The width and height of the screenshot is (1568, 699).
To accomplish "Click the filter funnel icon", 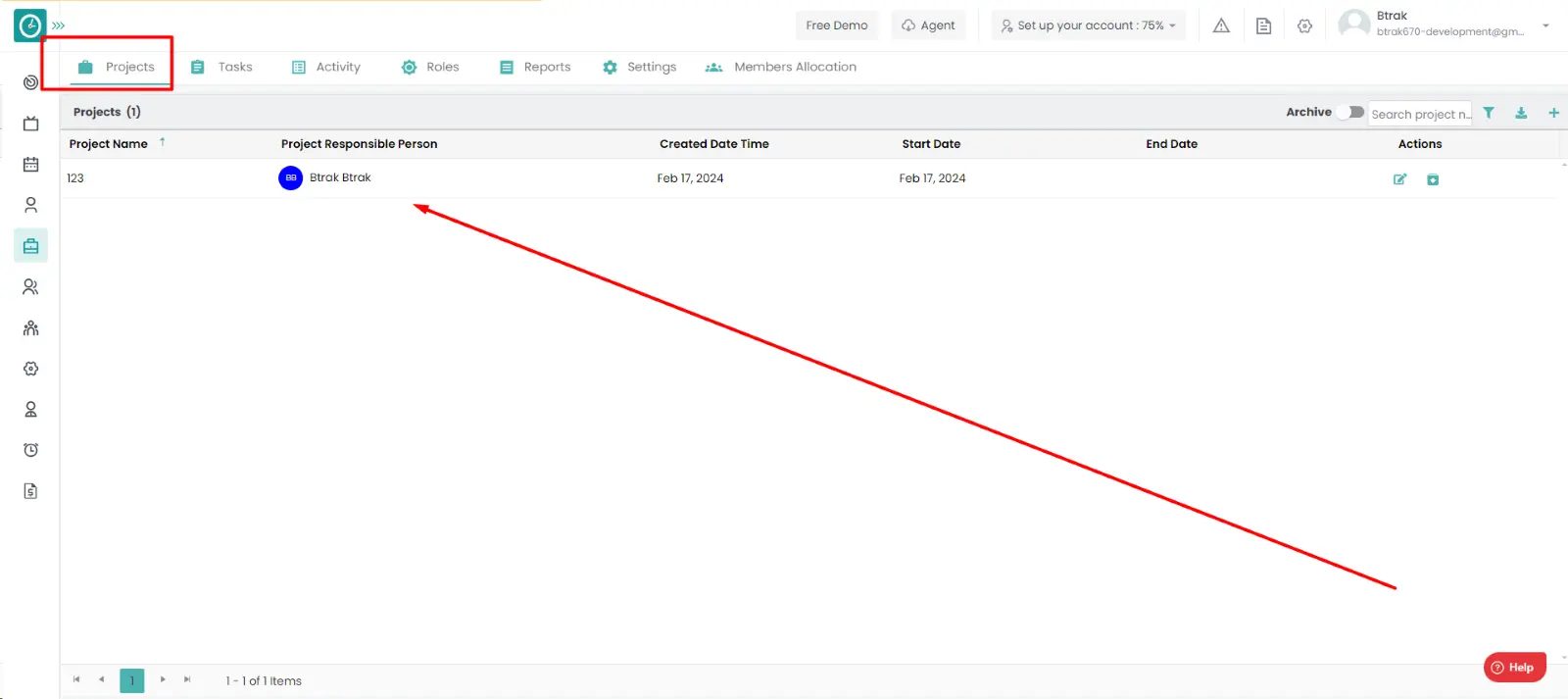I will (1489, 113).
